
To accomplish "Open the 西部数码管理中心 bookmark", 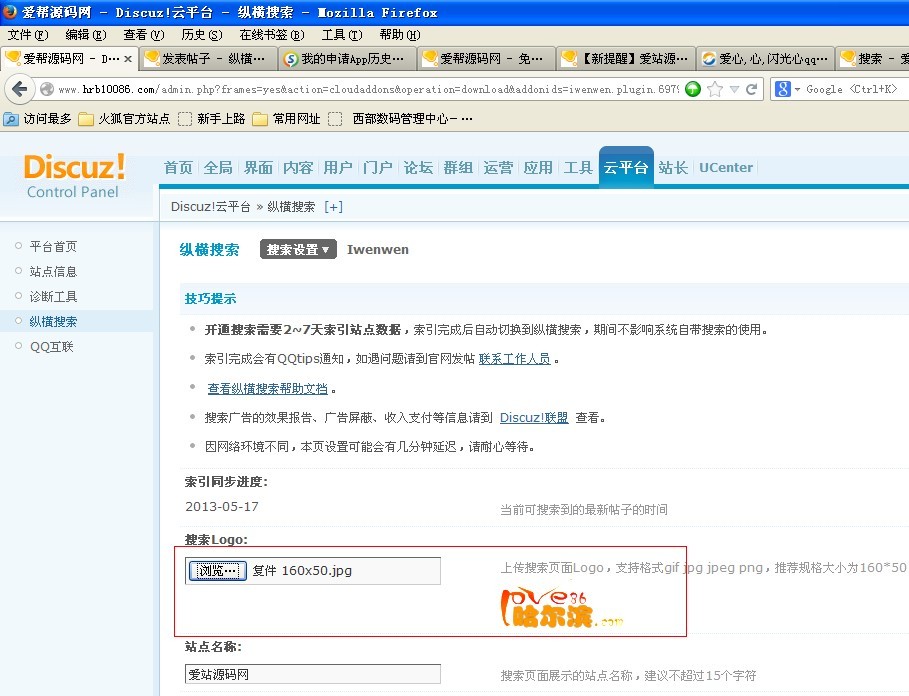I will point(401,119).
